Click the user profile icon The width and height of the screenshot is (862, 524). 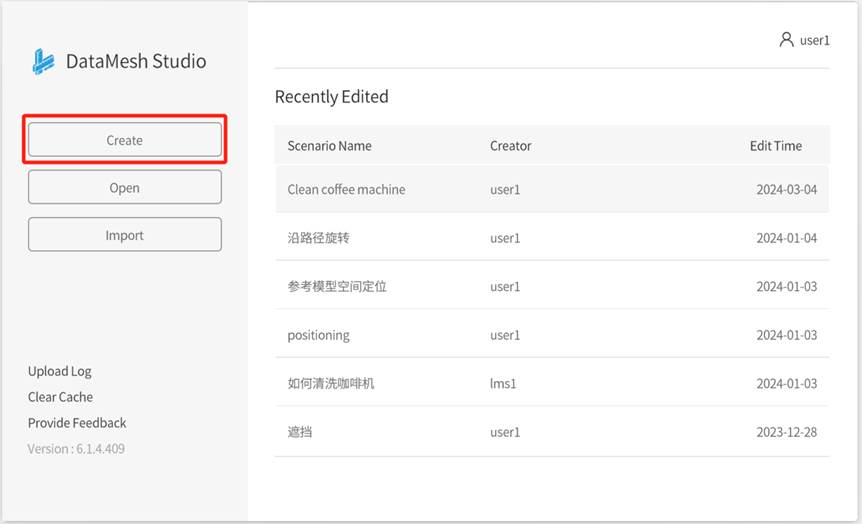(786, 40)
